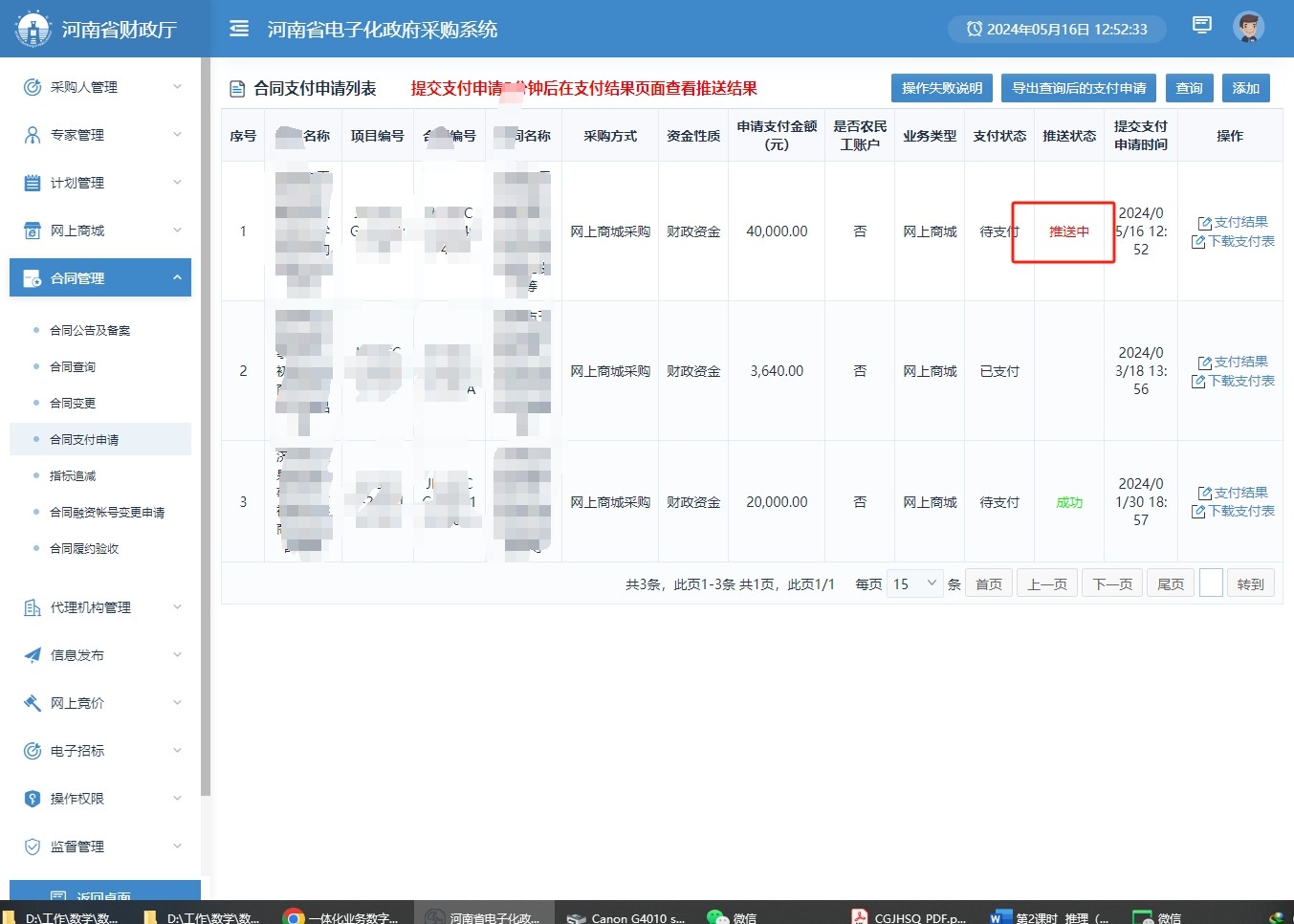Open the per-page count dropdown showing 15

(916, 583)
